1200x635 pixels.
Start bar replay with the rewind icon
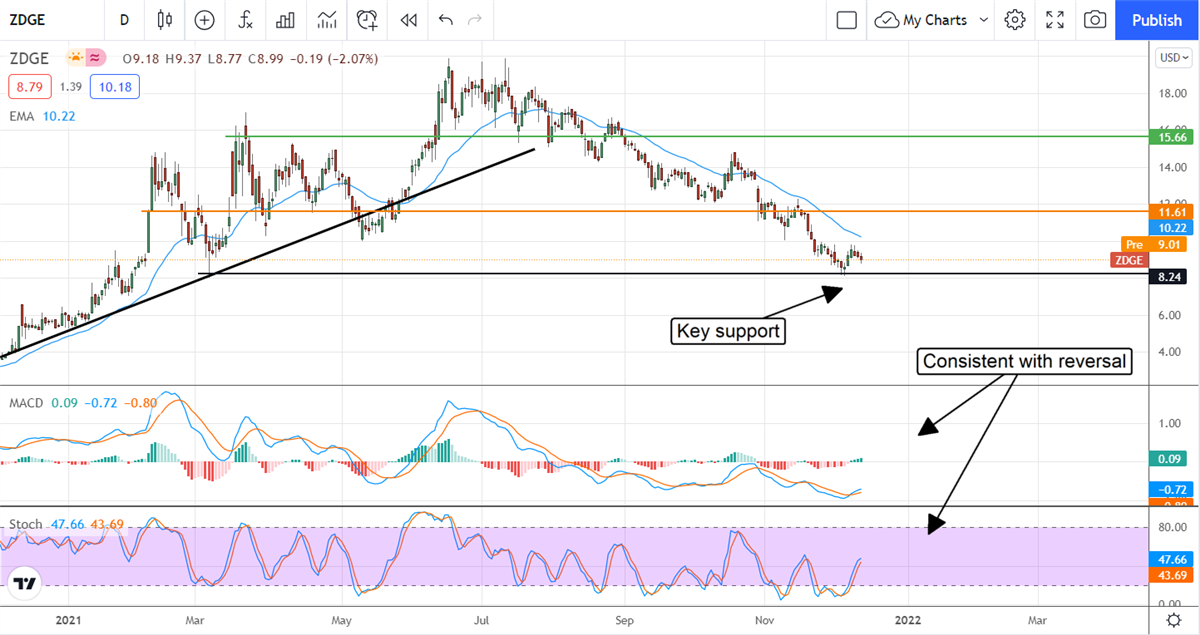(408, 20)
